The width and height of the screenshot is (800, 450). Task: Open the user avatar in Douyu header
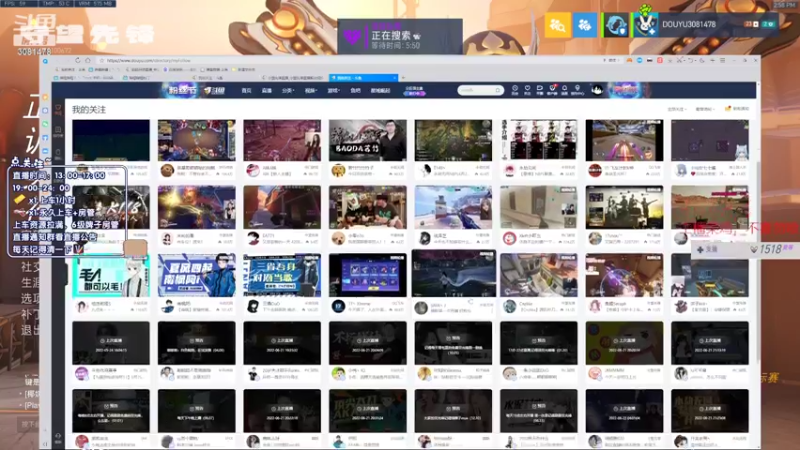(x=597, y=90)
